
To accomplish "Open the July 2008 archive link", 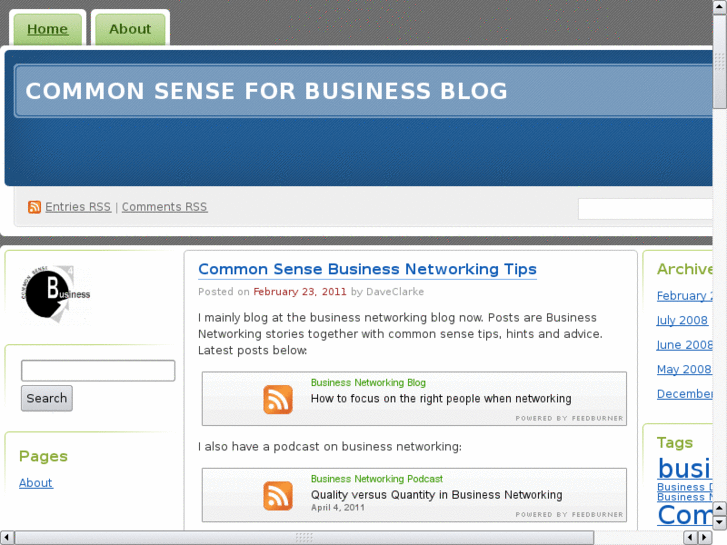I will click(682, 320).
